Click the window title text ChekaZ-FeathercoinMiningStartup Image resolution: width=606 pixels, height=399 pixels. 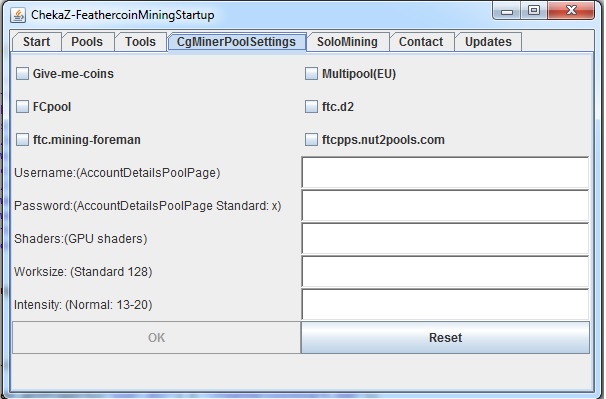coord(123,15)
